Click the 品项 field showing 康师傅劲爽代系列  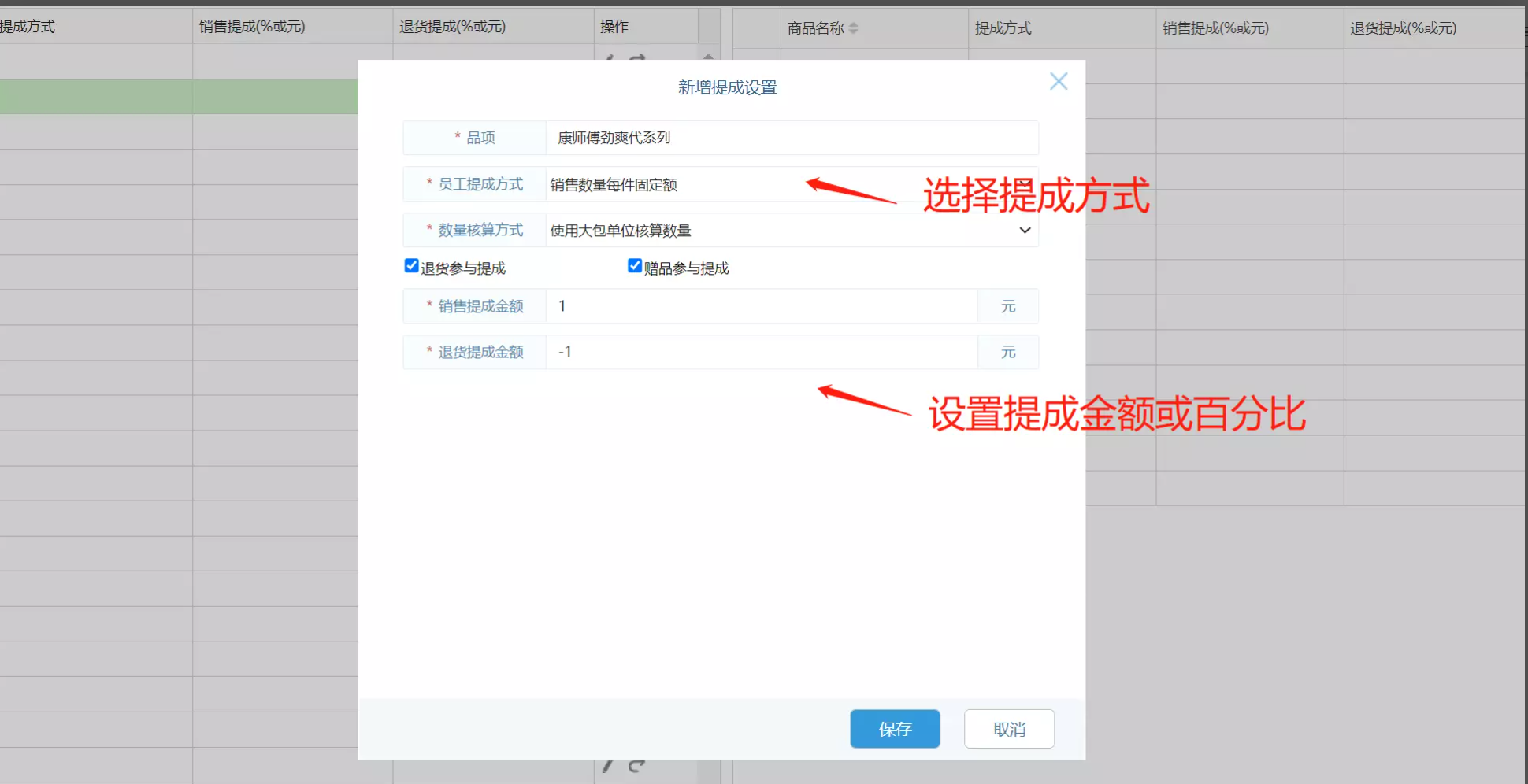coord(791,139)
